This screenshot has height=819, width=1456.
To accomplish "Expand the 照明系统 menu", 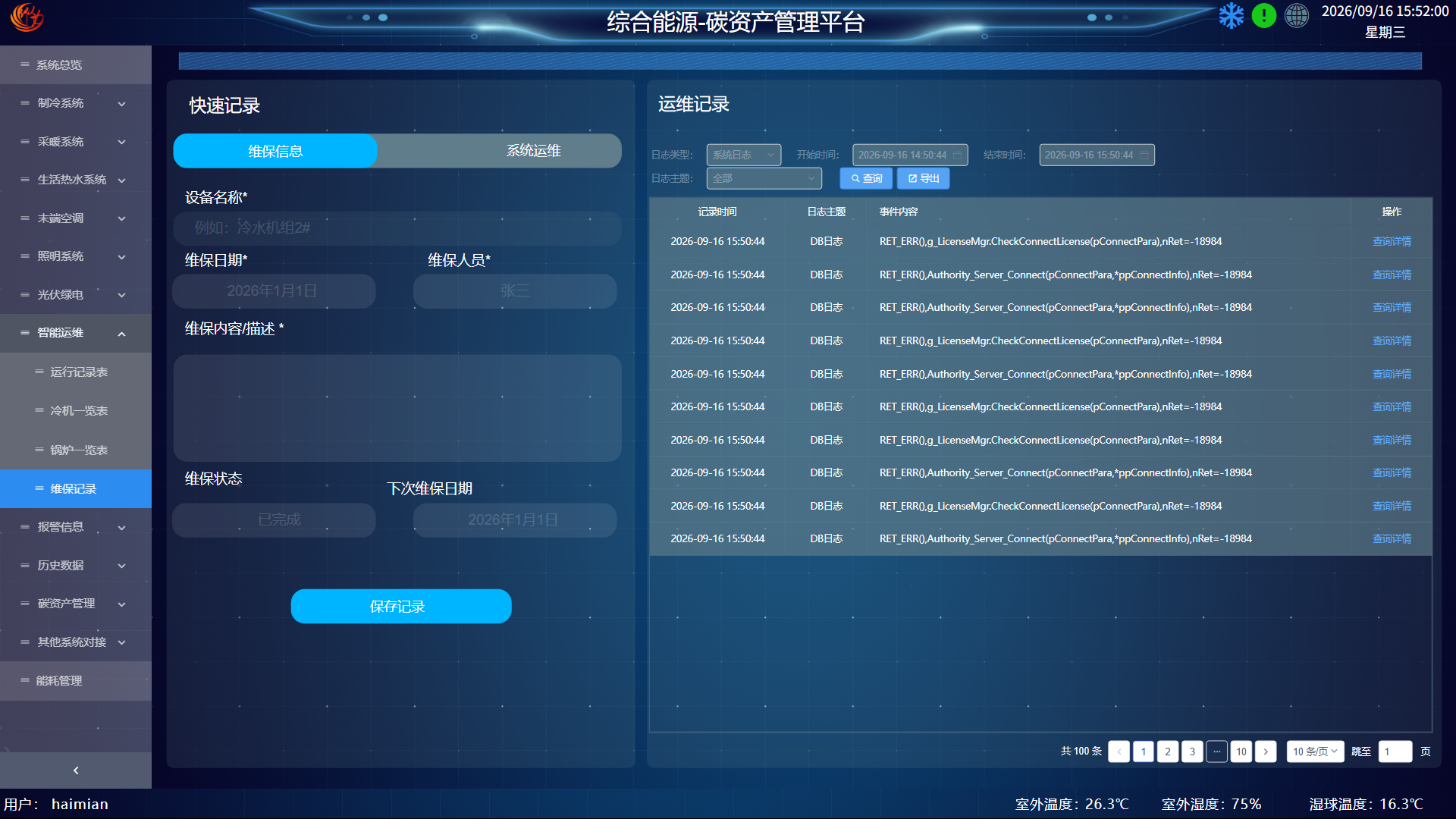I will 76,256.
